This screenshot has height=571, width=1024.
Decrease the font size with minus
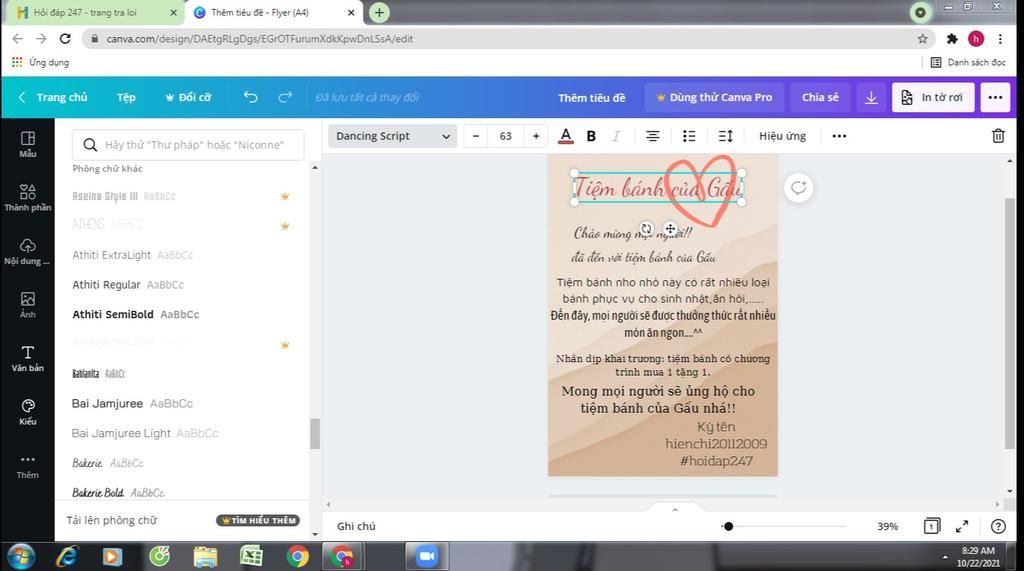pos(476,136)
